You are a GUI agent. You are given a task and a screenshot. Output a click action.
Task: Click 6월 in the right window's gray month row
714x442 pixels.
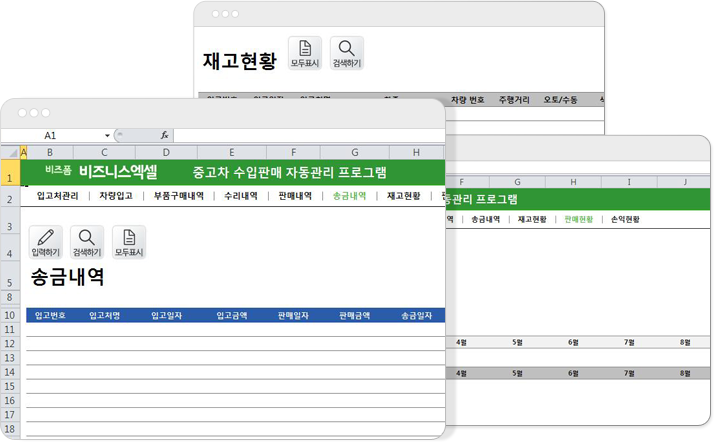573,373
